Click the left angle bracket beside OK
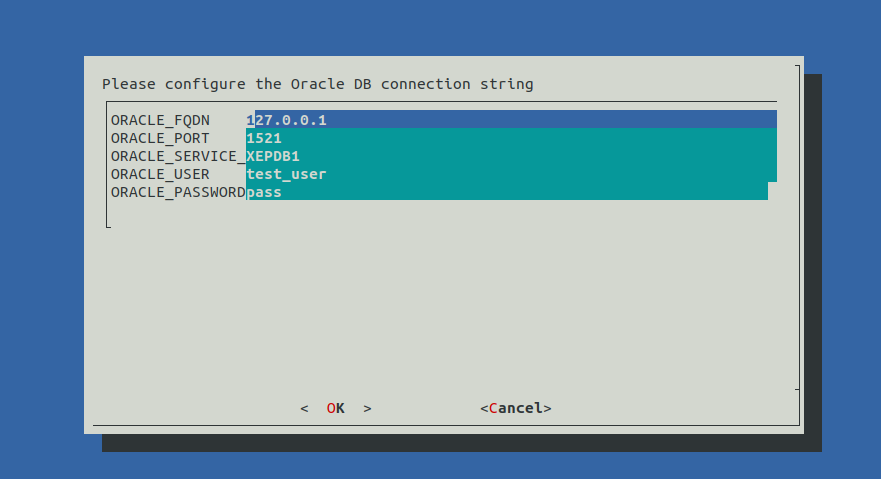The width and height of the screenshot is (881, 479). pyautogui.click(x=304, y=408)
